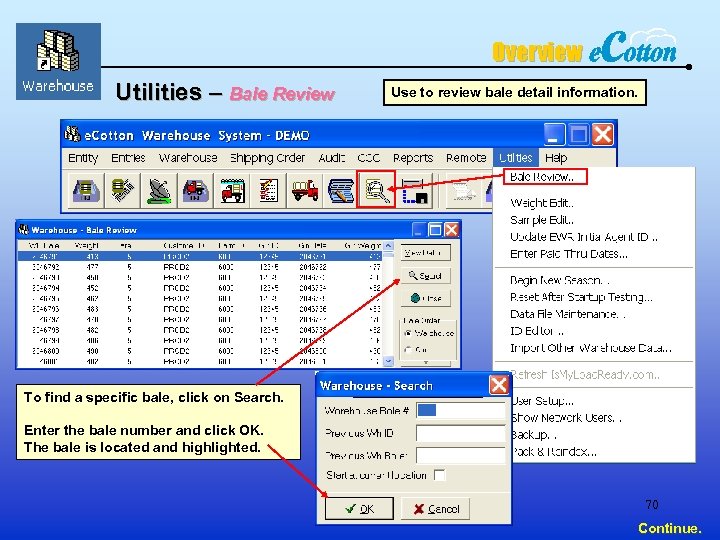Select Reset After Startup Testing entry

click(x=581, y=297)
